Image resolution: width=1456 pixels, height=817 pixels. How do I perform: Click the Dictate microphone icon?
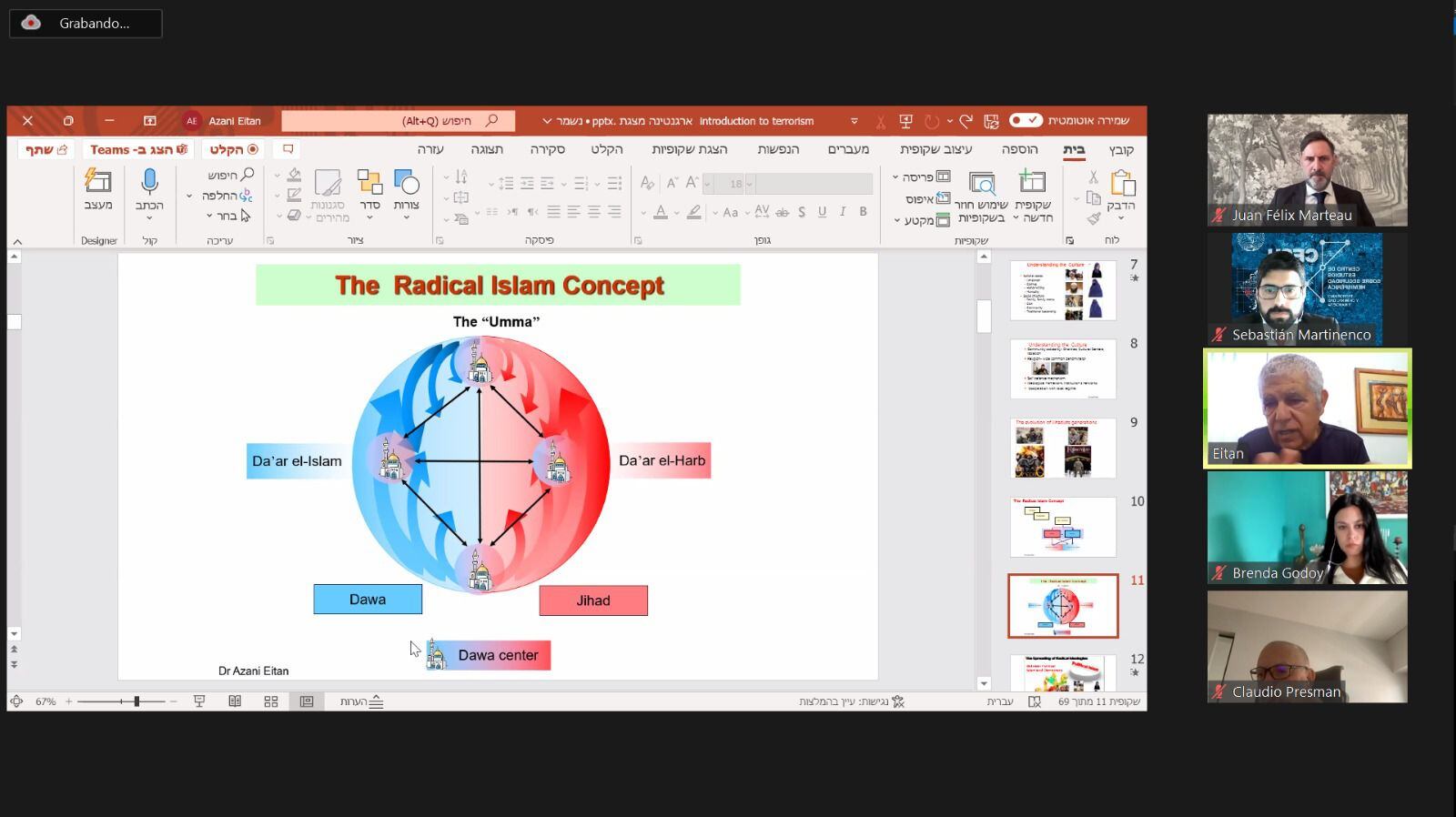(x=149, y=186)
